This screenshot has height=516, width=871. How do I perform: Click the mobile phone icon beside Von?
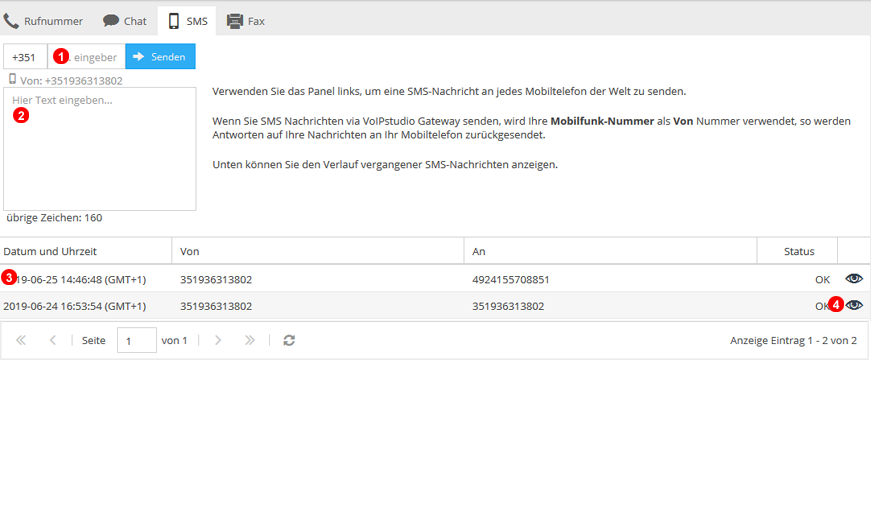12,79
